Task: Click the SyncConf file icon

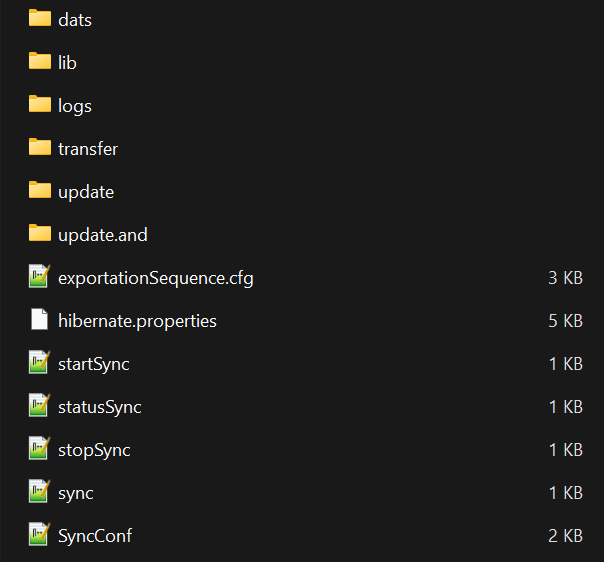Action: (40, 536)
